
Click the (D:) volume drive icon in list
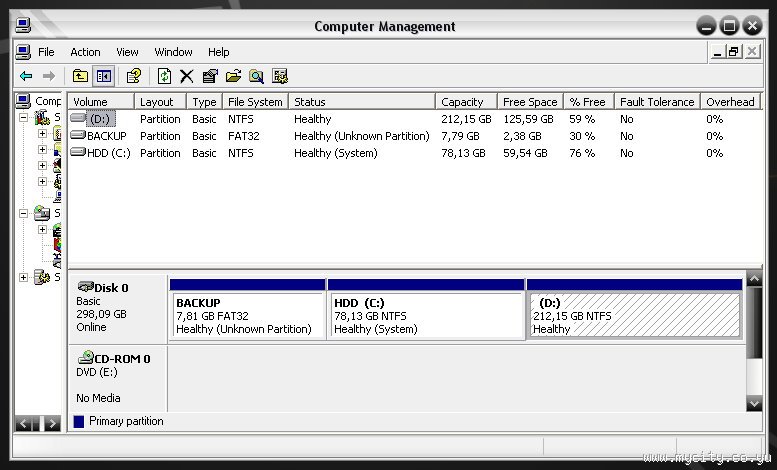[x=78, y=118]
